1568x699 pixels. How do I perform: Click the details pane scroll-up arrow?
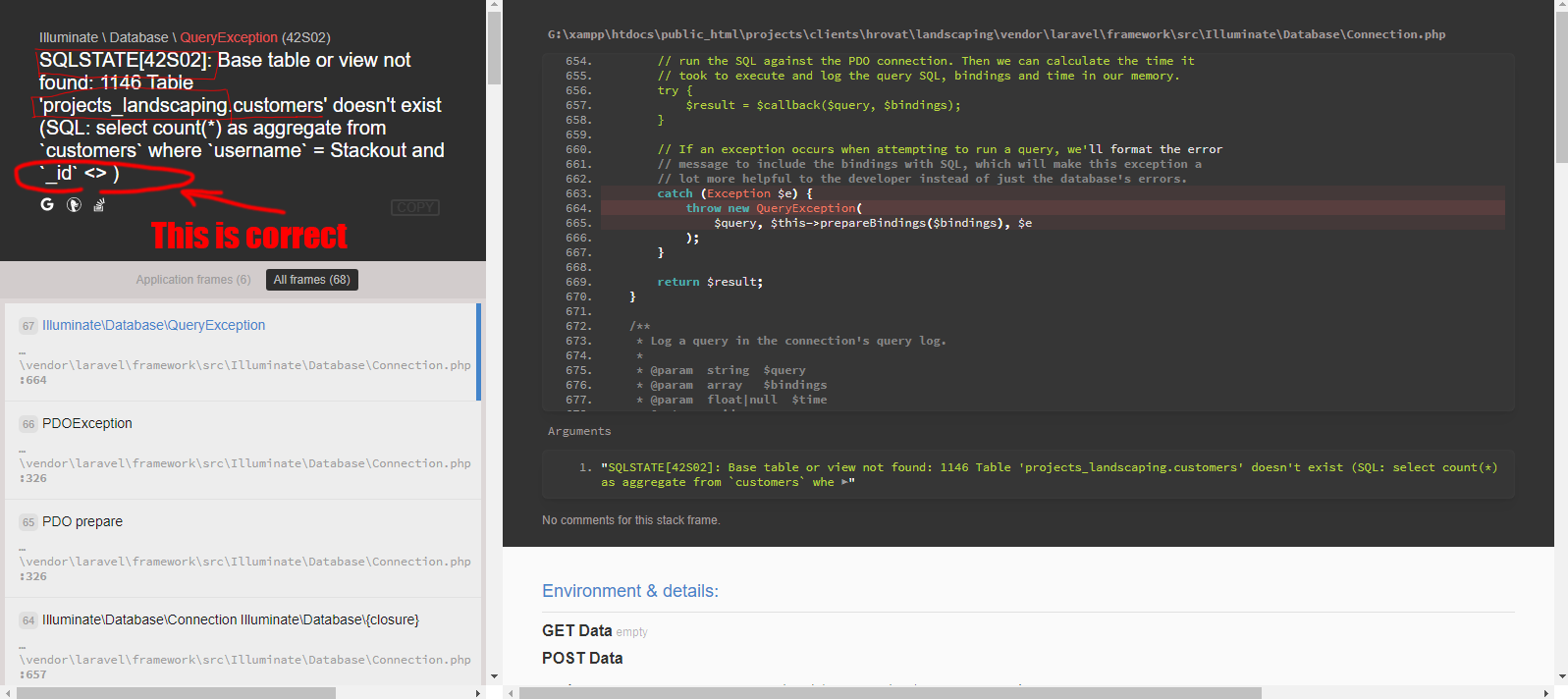[x=1561, y=5]
